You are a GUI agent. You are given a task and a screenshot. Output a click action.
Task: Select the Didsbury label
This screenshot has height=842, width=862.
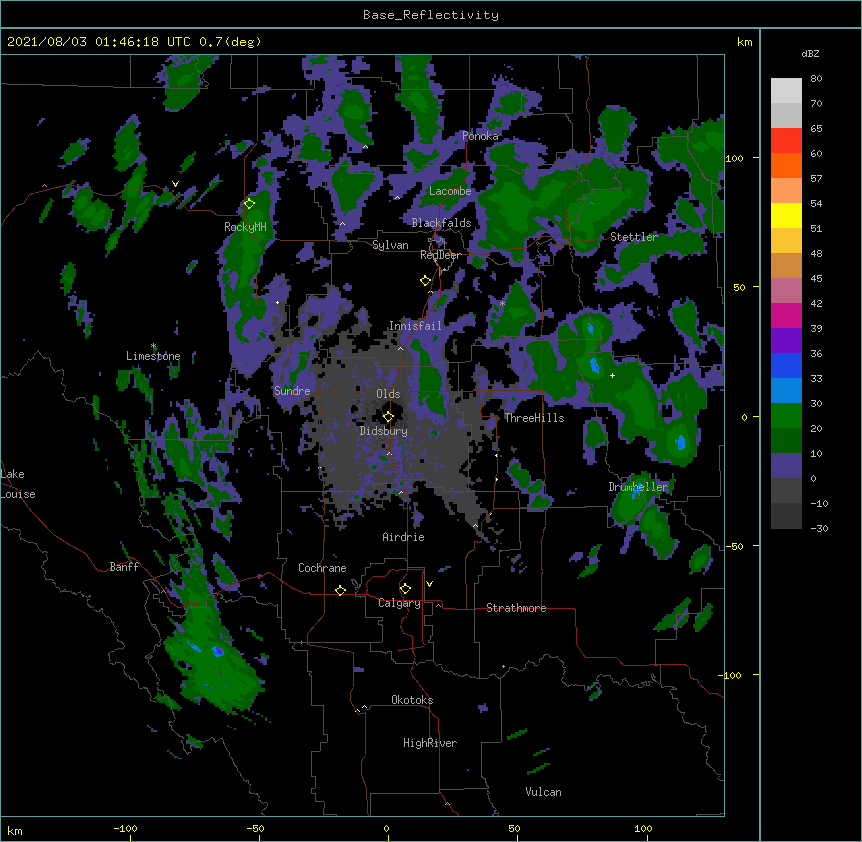[x=384, y=431]
